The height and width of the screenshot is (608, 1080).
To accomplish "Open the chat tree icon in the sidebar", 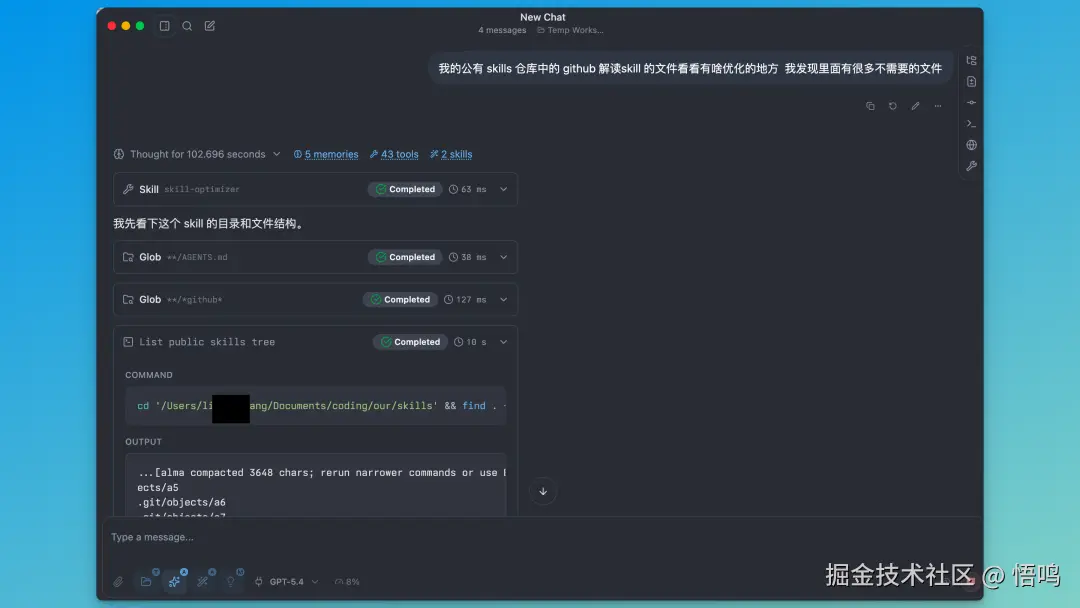I will [x=970, y=60].
